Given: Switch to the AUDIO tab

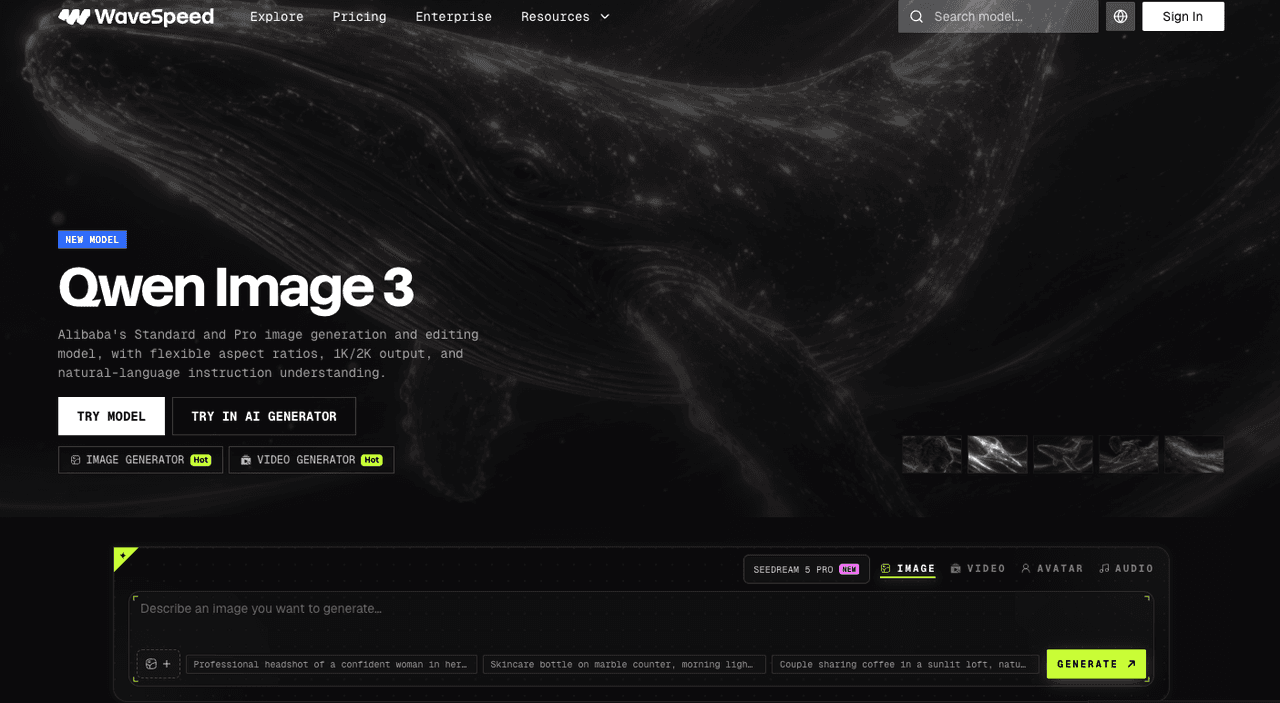Looking at the screenshot, I should [x=1126, y=569].
